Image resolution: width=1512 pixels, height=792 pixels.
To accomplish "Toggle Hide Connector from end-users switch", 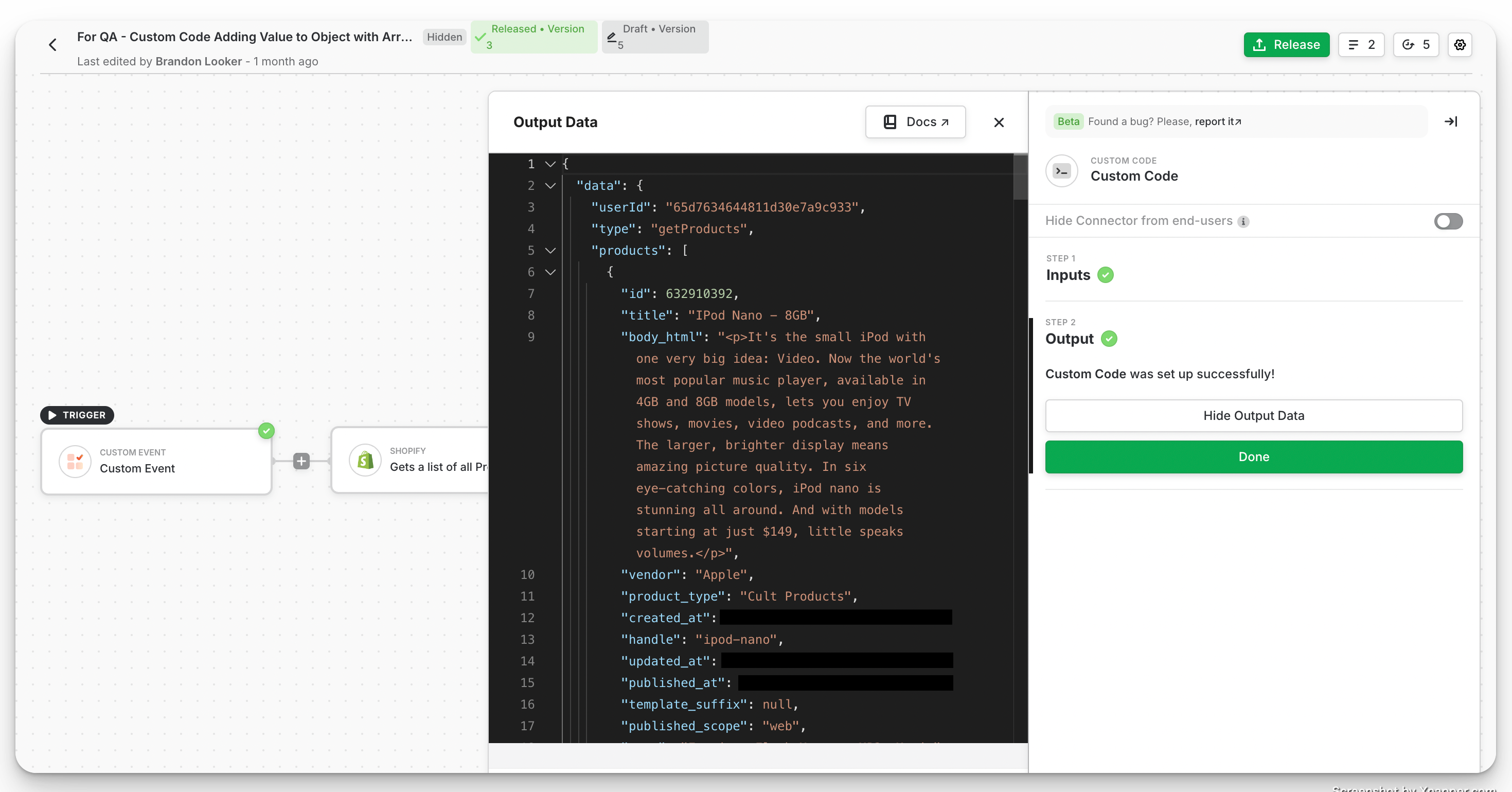I will tap(1448, 221).
